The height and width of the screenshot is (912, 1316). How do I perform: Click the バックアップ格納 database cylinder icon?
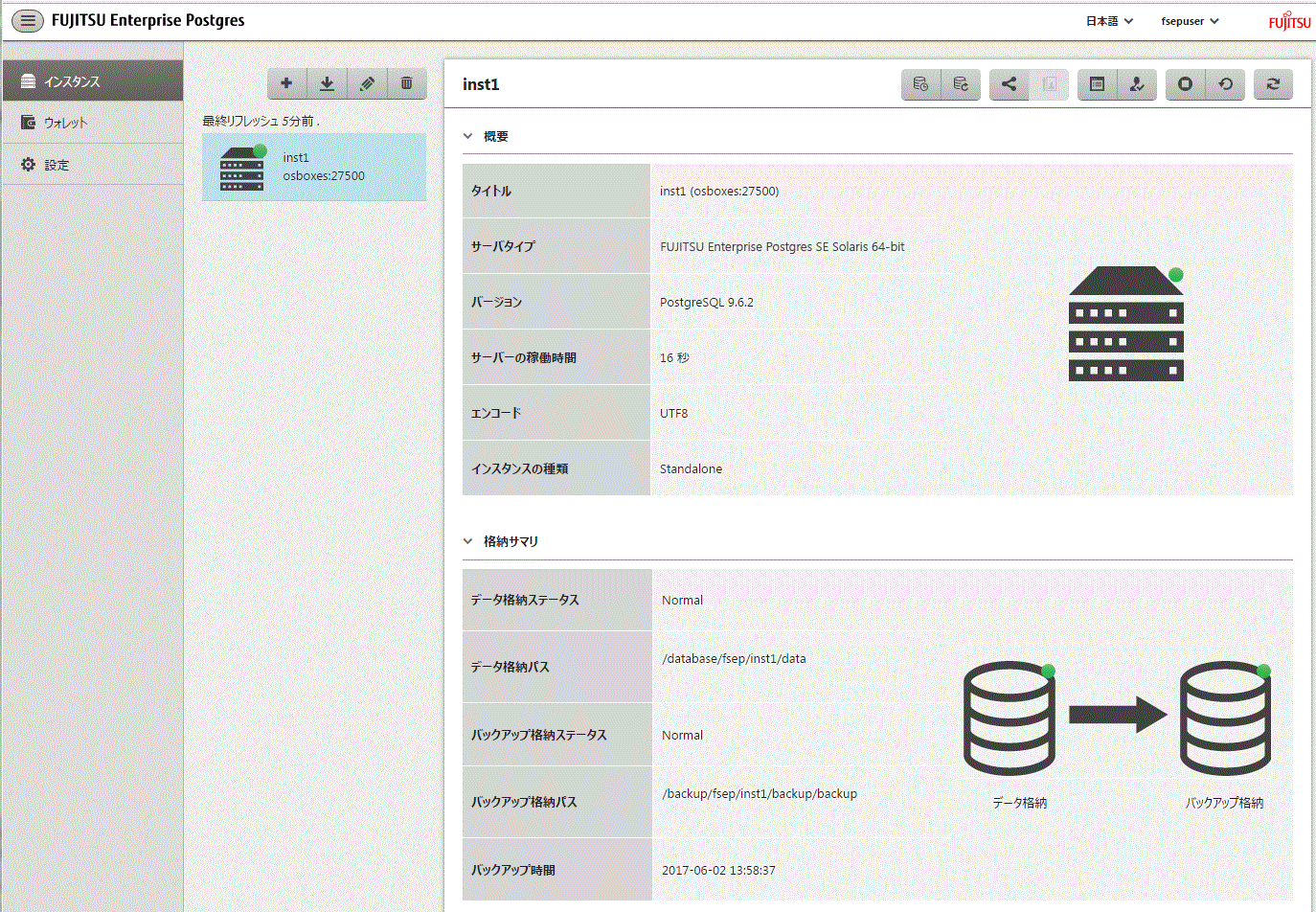tap(1225, 718)
